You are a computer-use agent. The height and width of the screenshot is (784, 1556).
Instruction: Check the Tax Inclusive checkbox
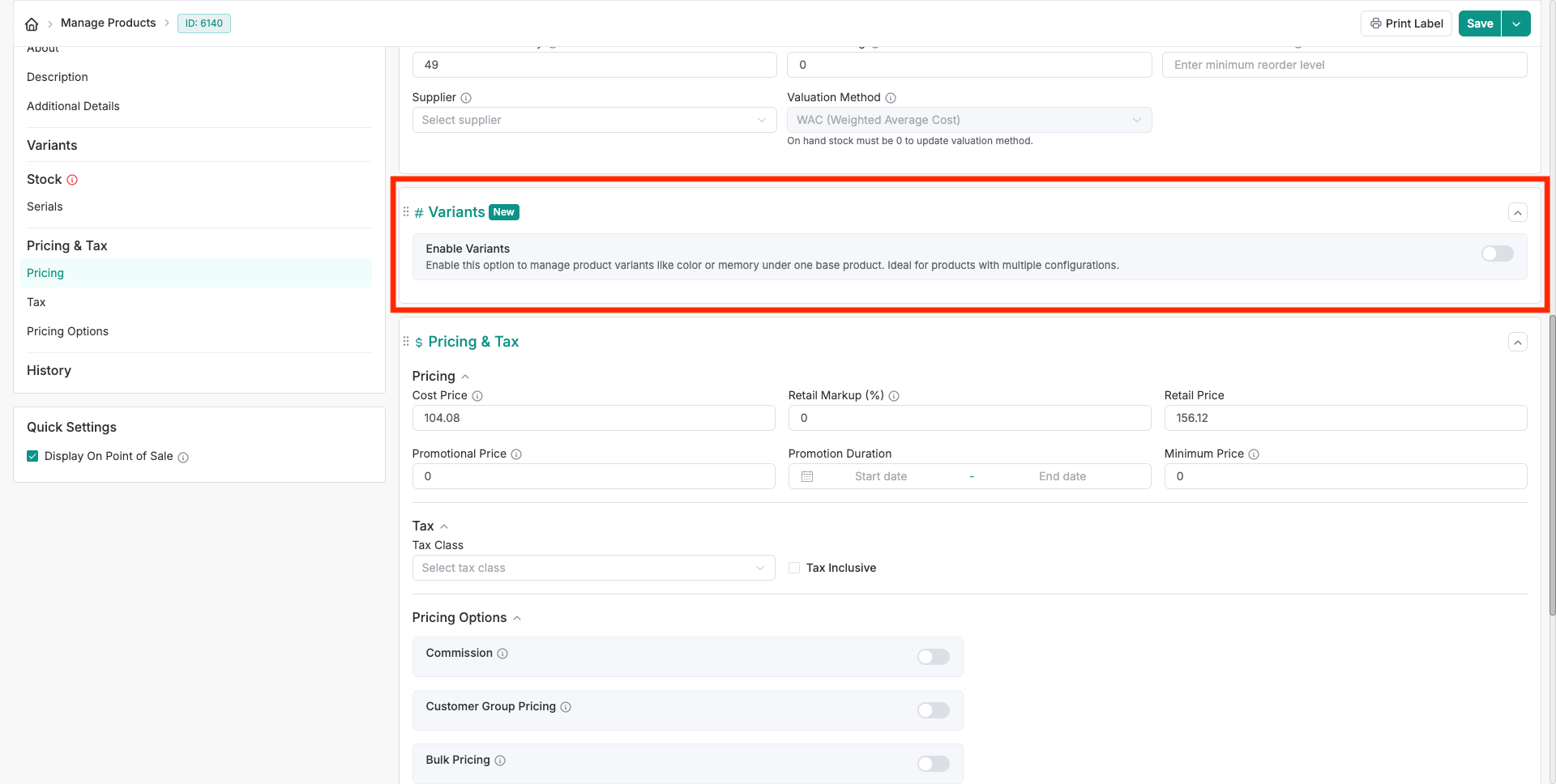click(794, 568)
